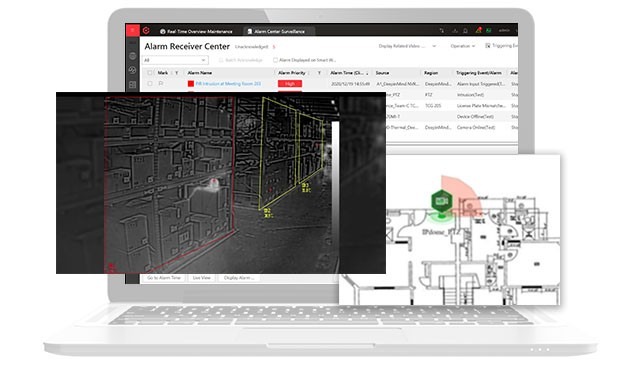
Task: Switch to Real-Time Overview Maintenance tab
Action: pos(196,32)
